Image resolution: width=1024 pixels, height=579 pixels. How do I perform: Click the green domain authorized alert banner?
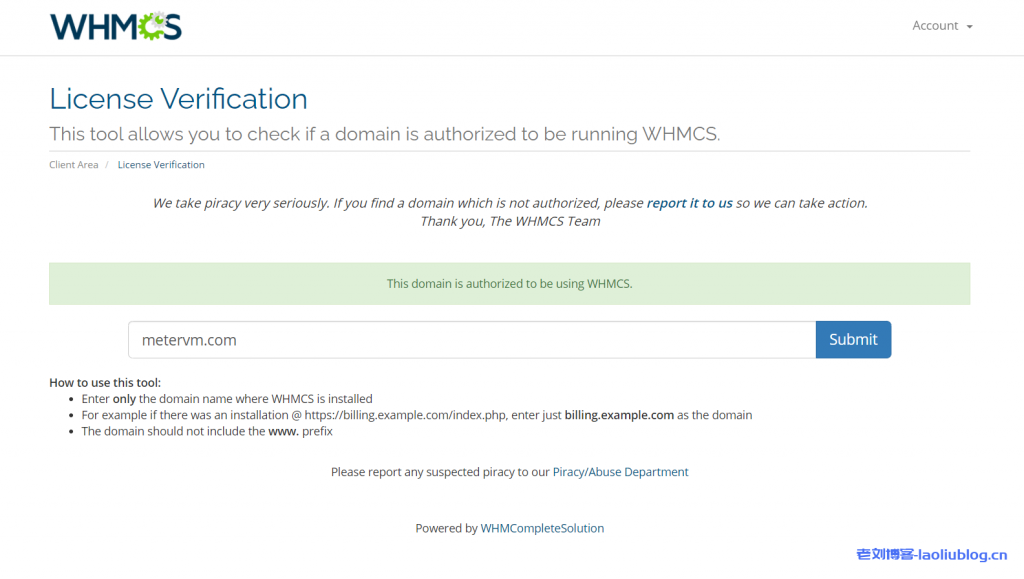[509, 284]
